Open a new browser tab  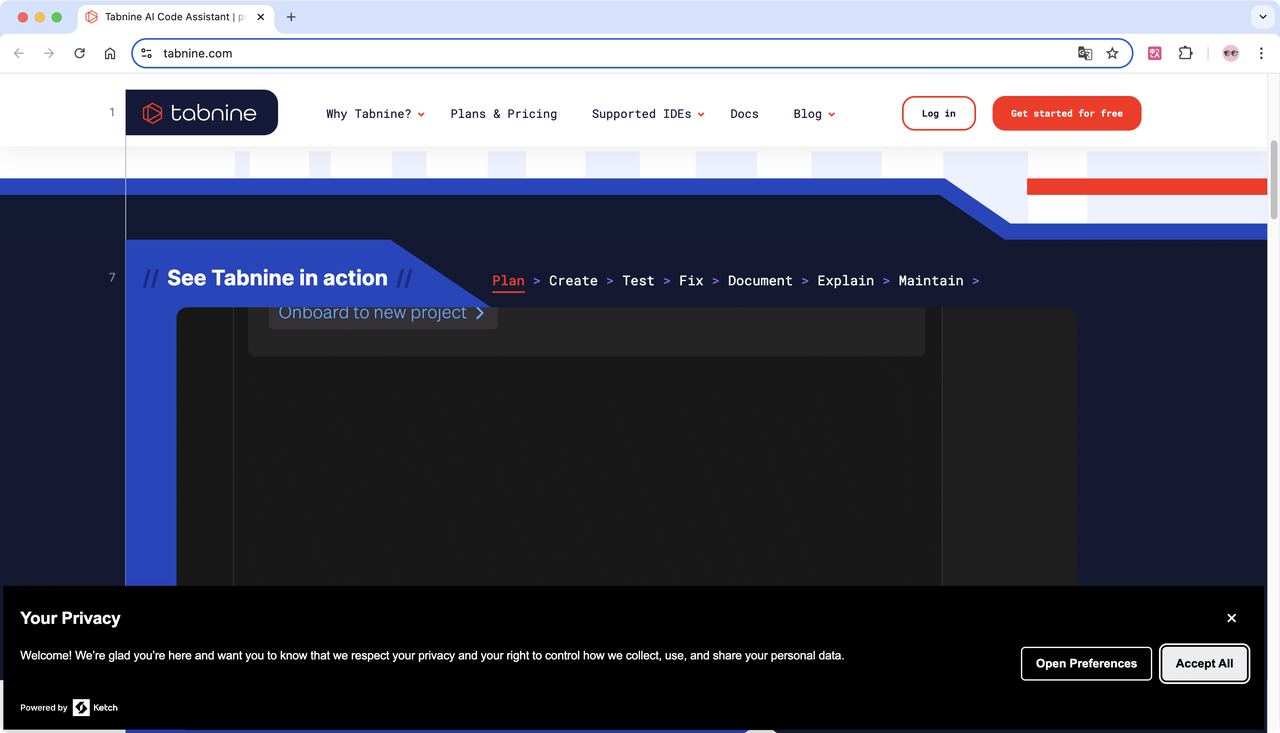pyautogui.click(x=291, y=17)
